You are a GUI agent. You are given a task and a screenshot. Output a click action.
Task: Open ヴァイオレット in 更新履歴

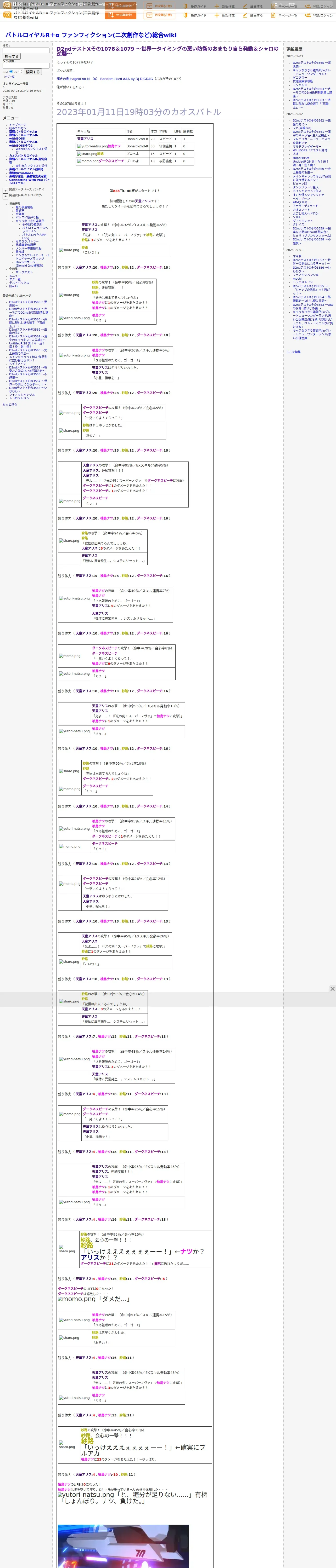click(x=303, y=220)
